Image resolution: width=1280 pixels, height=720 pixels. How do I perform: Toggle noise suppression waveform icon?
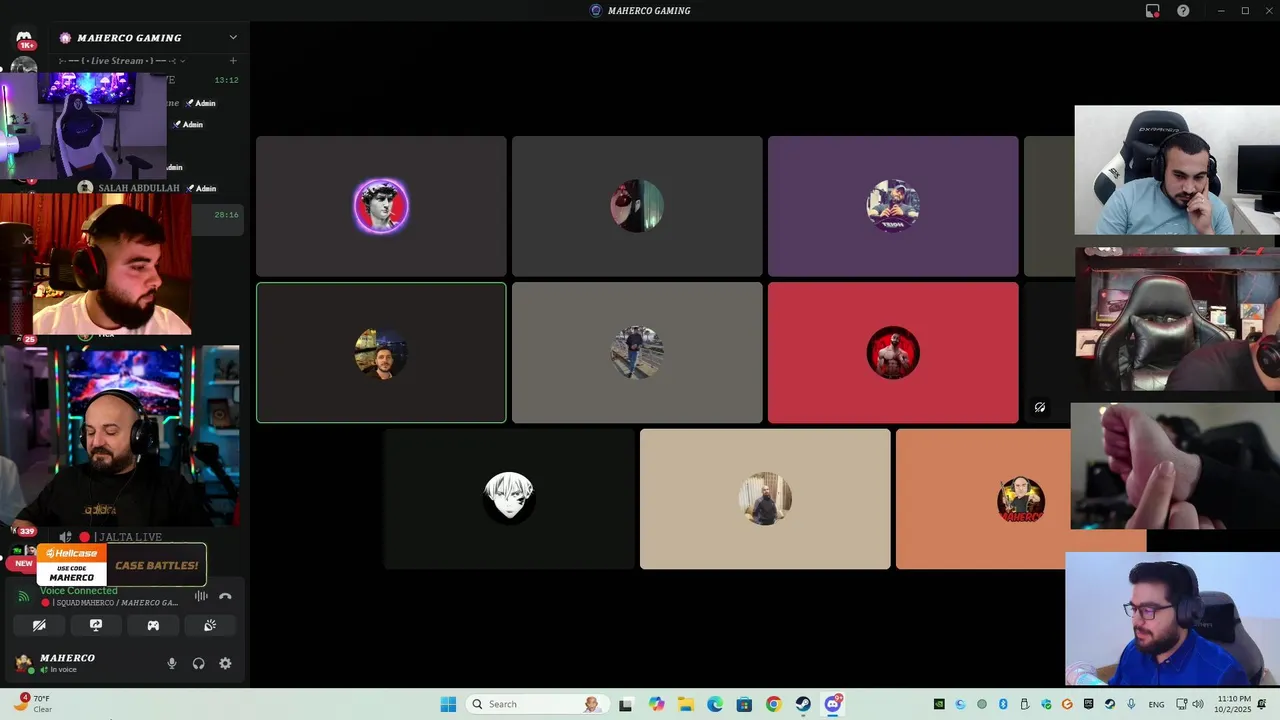201,596
